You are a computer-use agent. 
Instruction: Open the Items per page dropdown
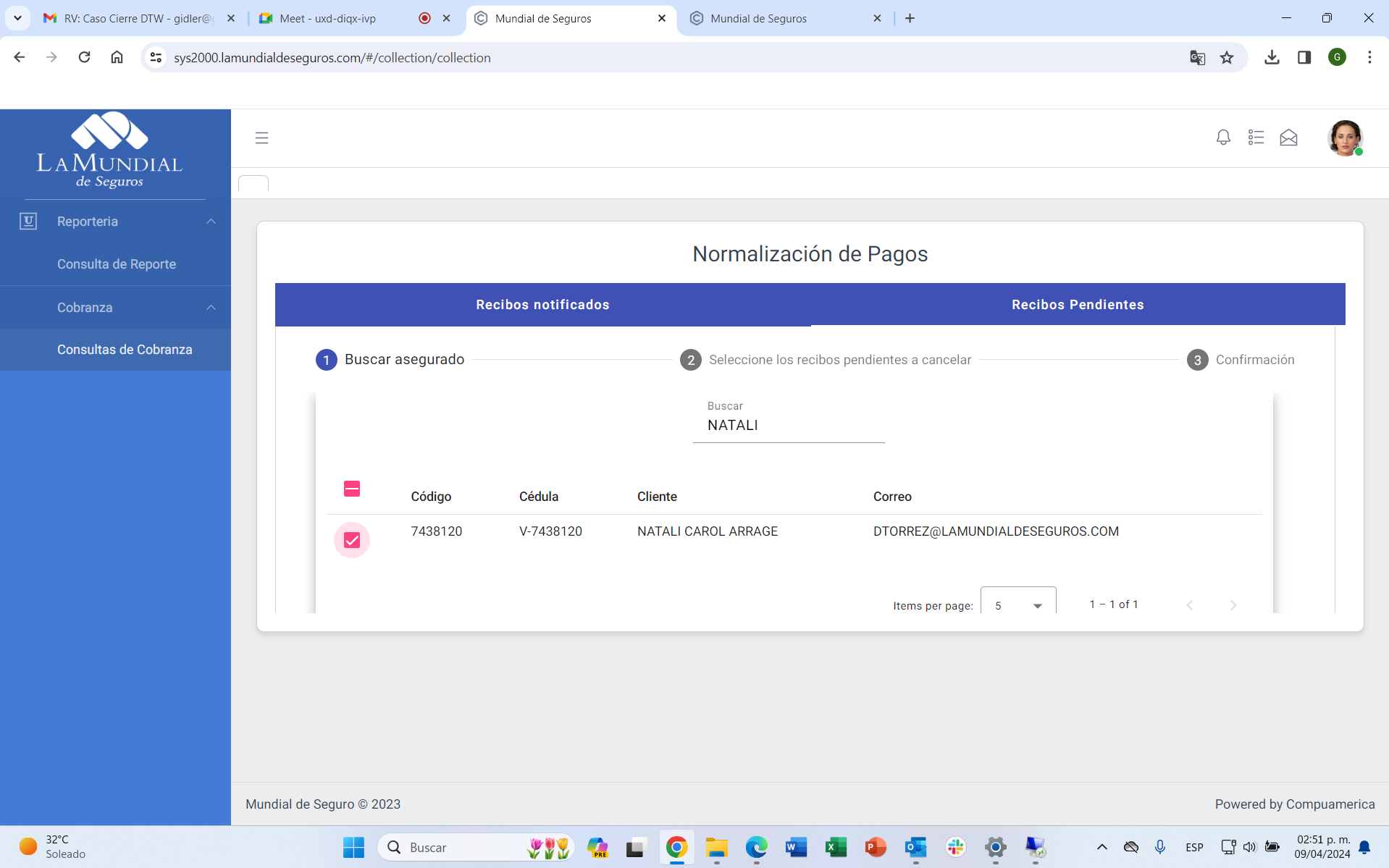click(x=1017, y=604)
